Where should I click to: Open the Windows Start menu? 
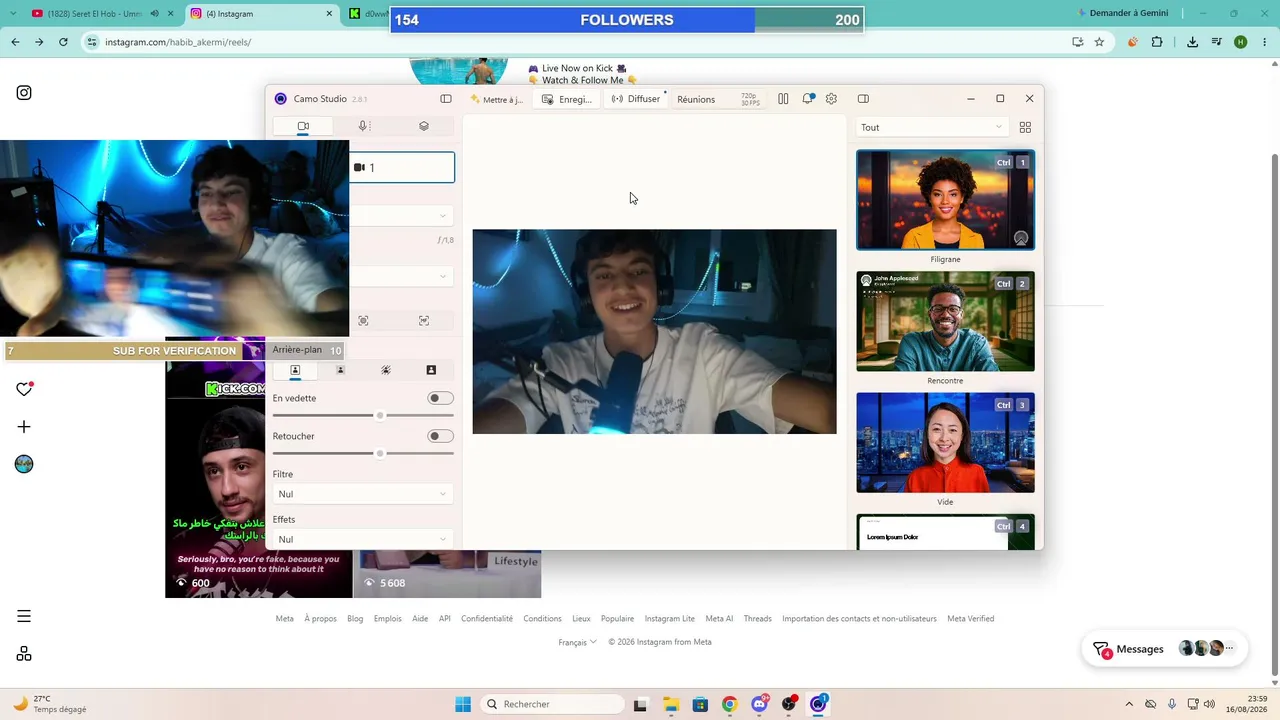tap(463, 704)
